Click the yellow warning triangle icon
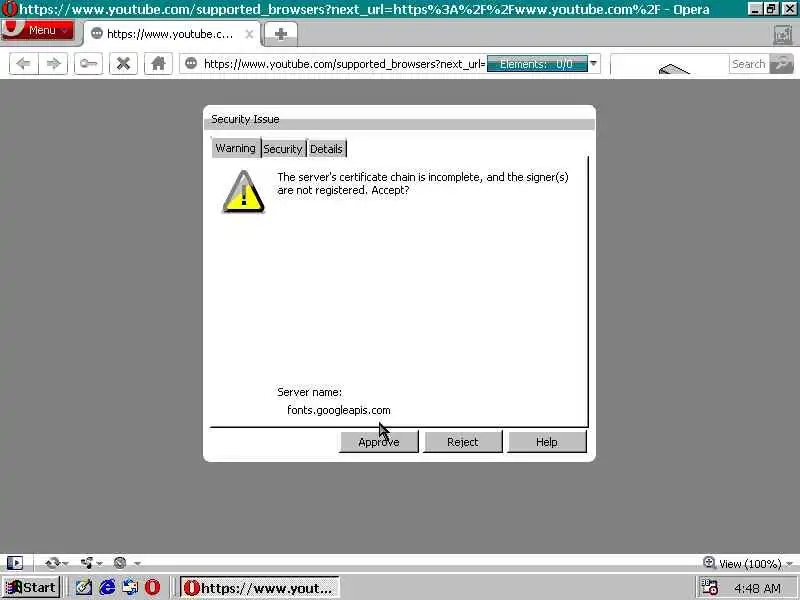This screenshot has width=800, height=600. coord(244,192)
